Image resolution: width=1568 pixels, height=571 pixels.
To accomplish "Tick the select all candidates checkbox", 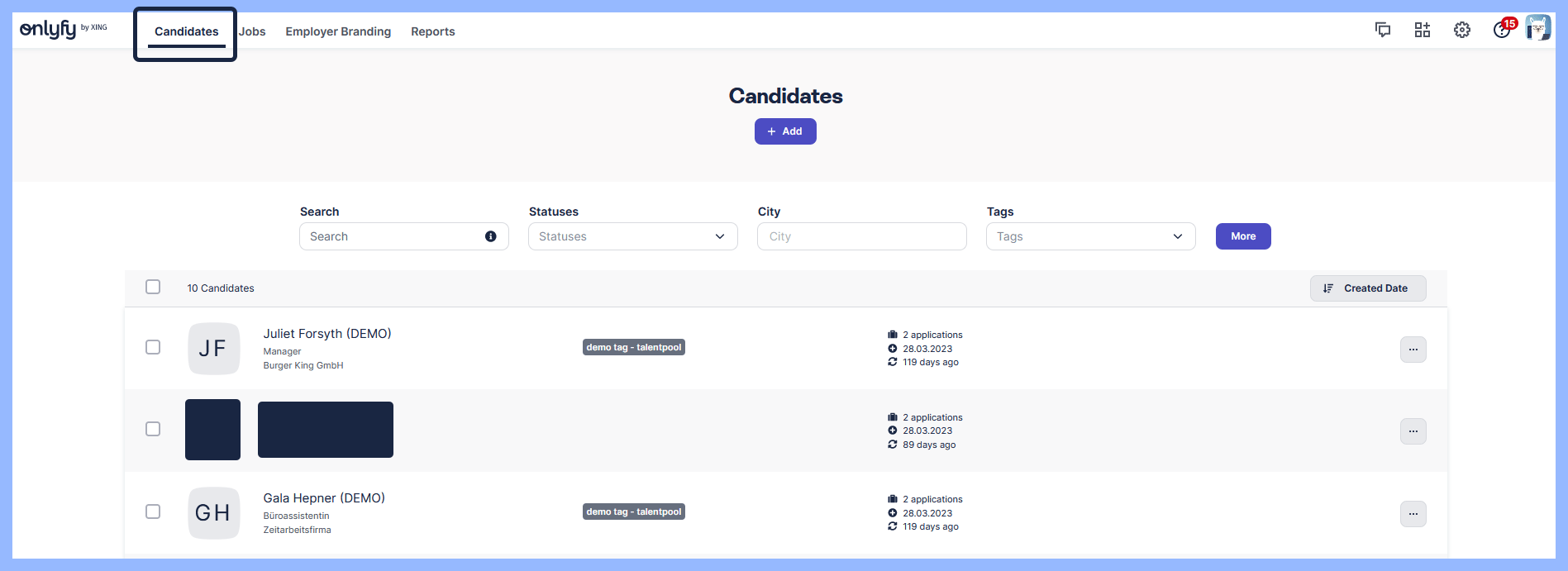I will 153,287.
